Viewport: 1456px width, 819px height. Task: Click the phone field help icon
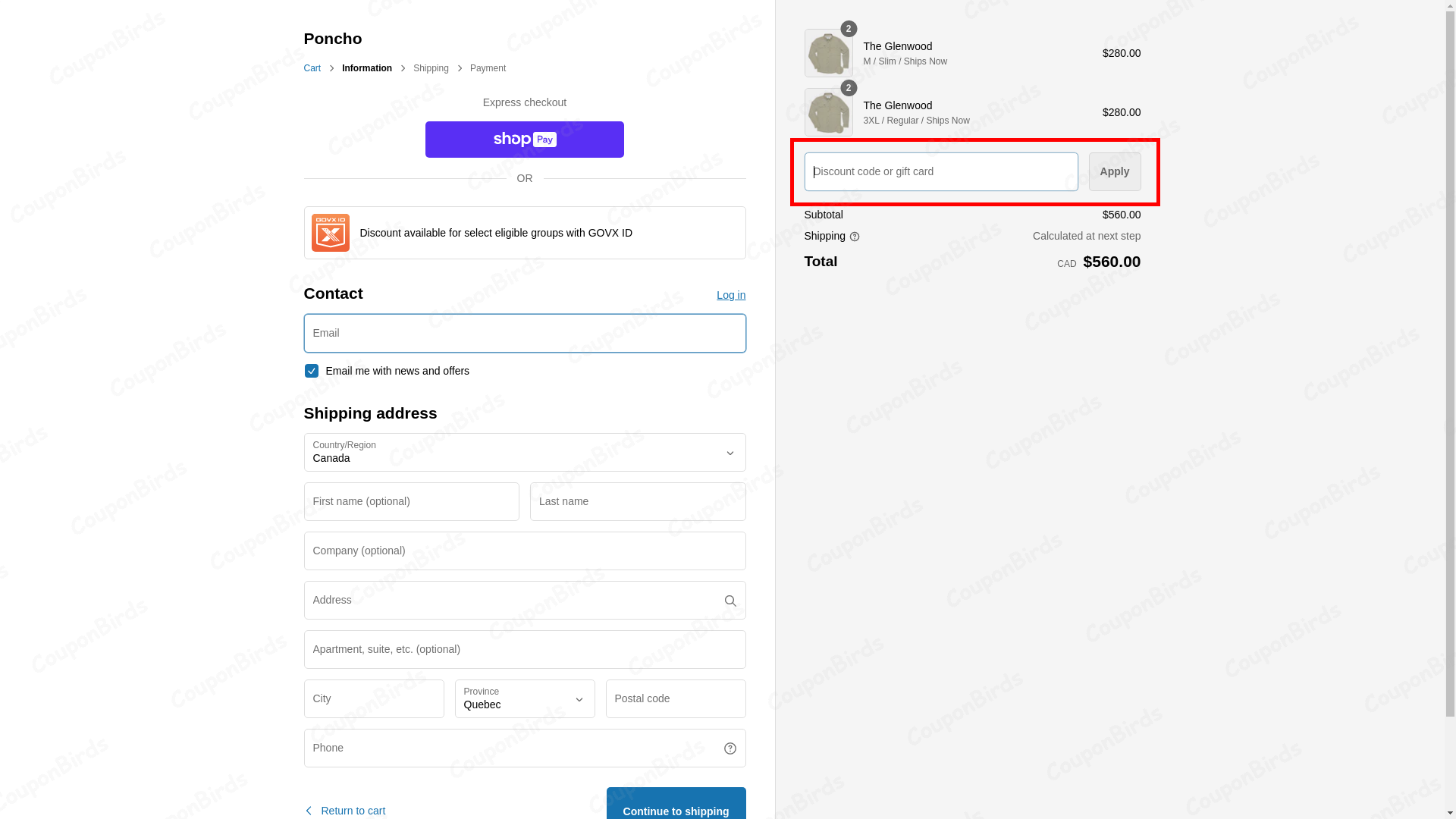(730, 748)
